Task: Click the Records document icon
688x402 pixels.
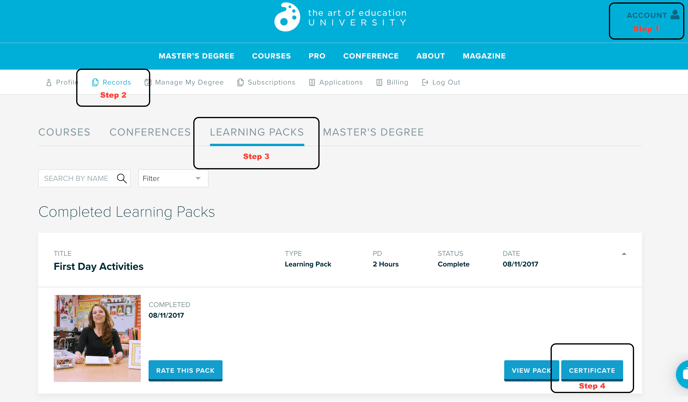Action: [x=95, y=83]
